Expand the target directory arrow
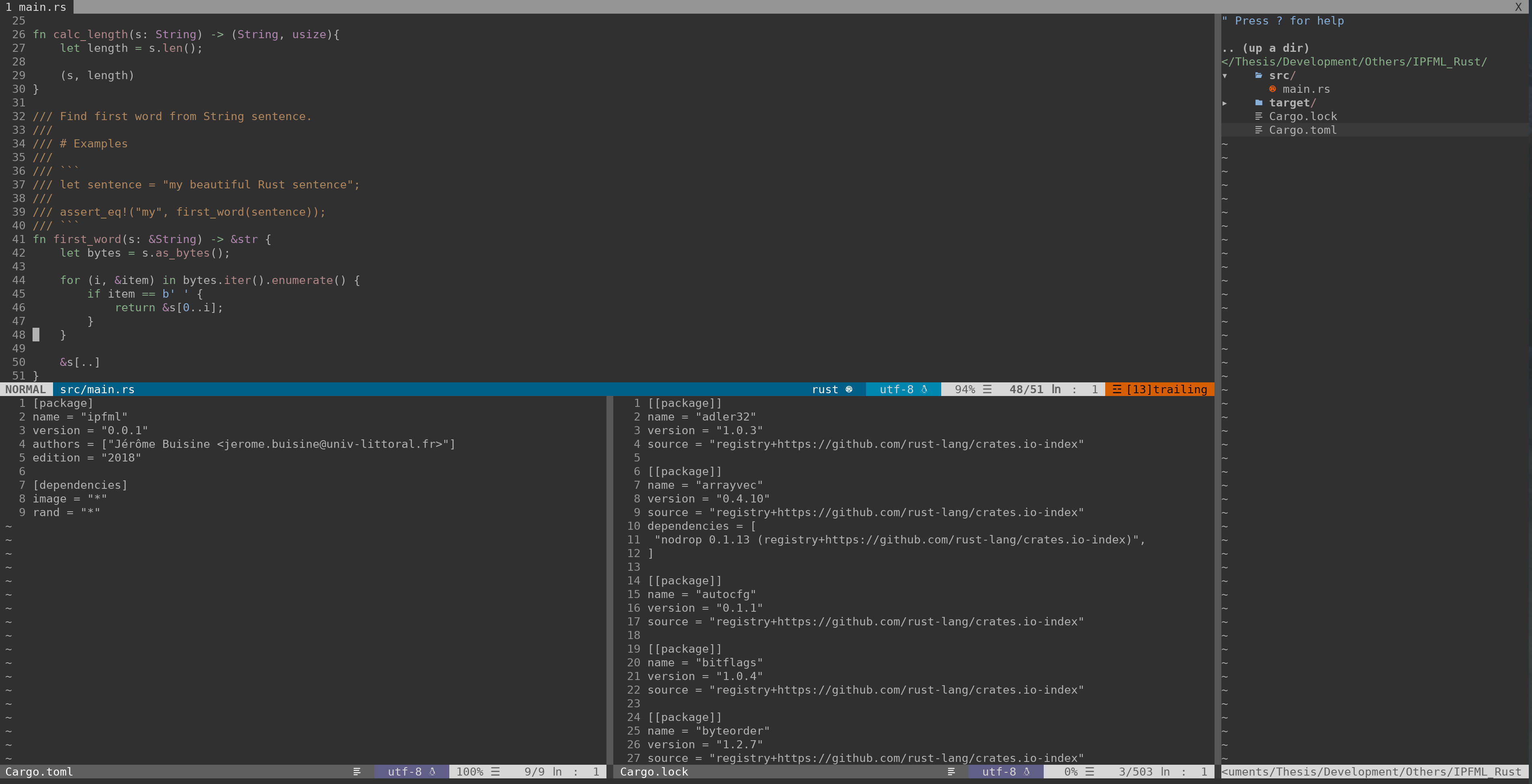This screenshot has height=784, width=1532. (x=1225, y=103)
